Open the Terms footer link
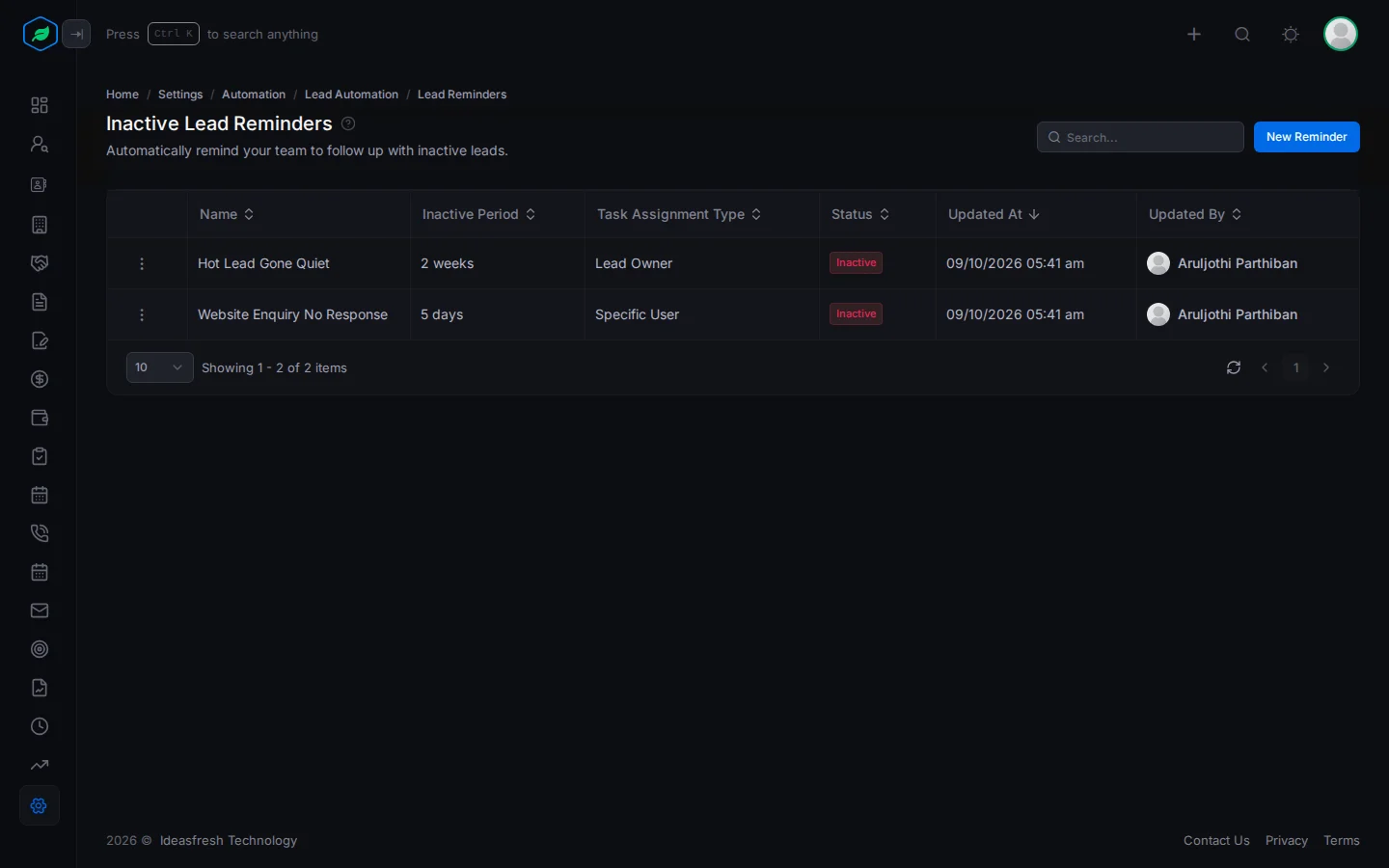1389x868 pixels. 1342,841
